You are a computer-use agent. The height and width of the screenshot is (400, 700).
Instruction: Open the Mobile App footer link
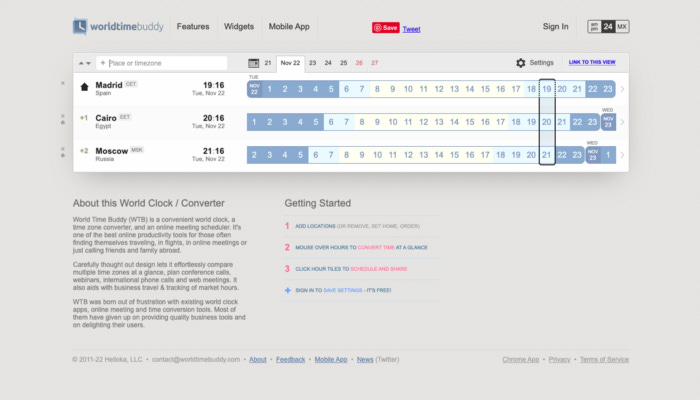pos(331,359)
